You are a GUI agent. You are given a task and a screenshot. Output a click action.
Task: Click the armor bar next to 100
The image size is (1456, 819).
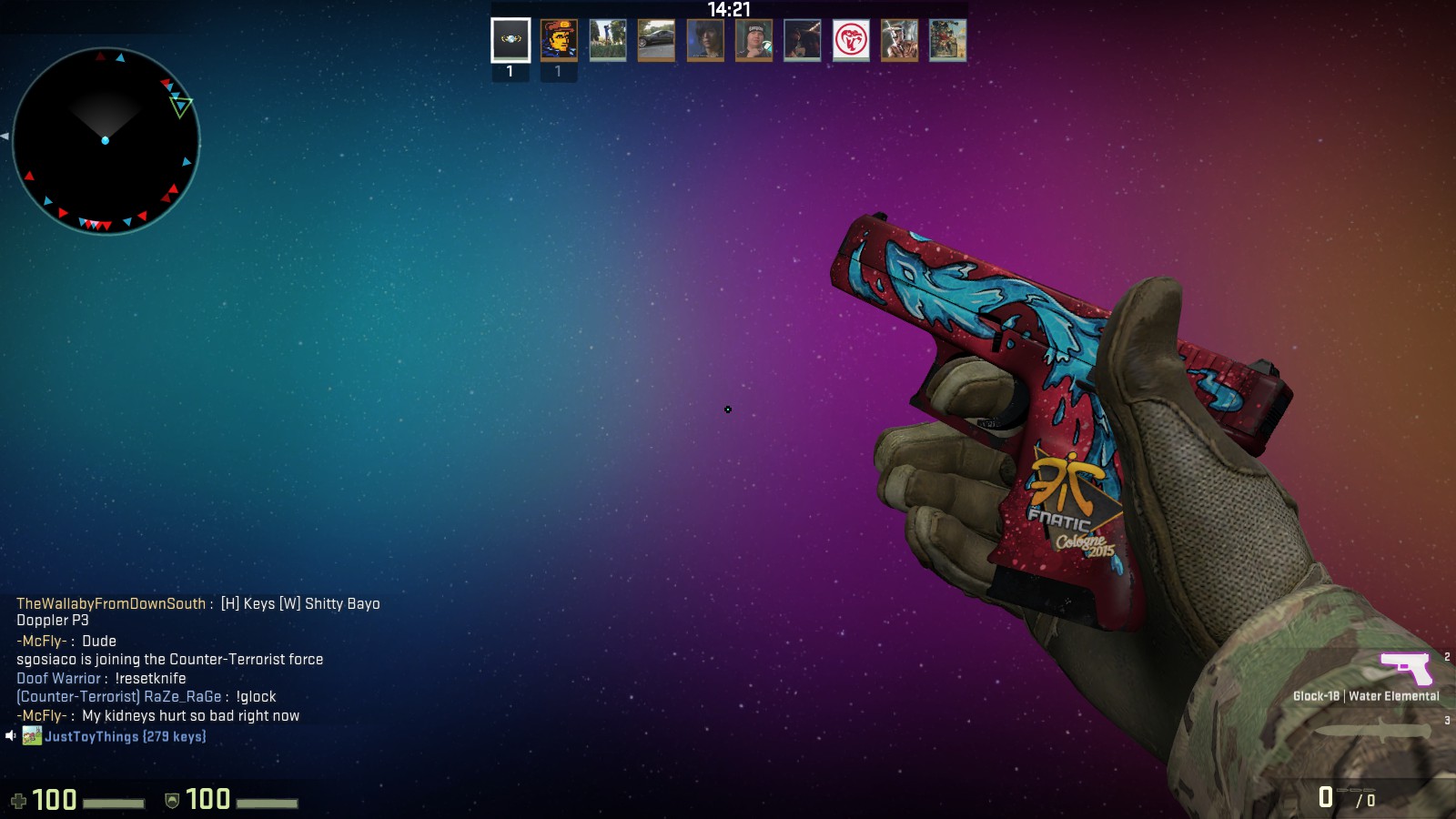tap(268, 803)
